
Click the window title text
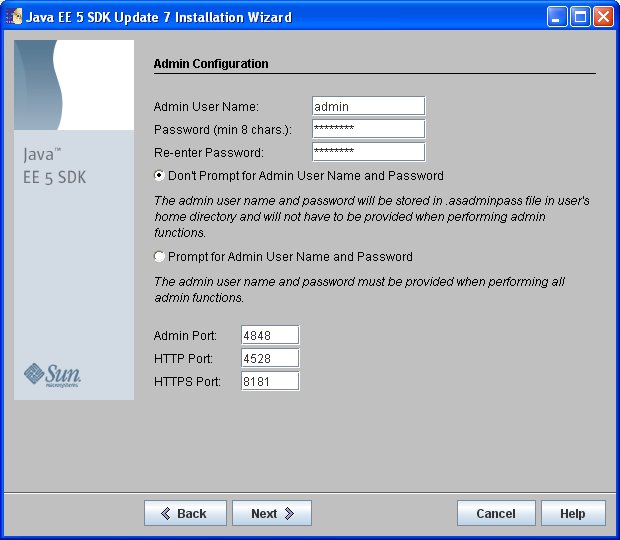(x=159, y=17)
